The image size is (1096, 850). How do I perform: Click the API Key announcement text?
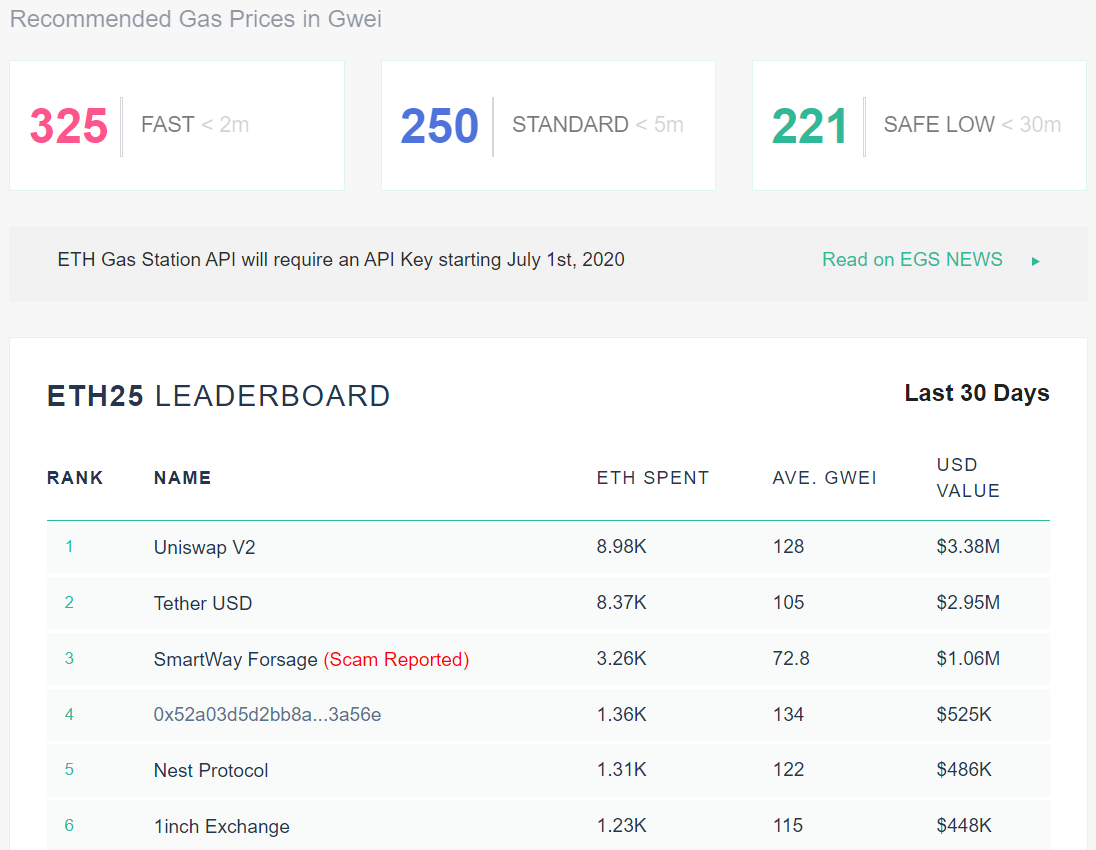[341, 260]
